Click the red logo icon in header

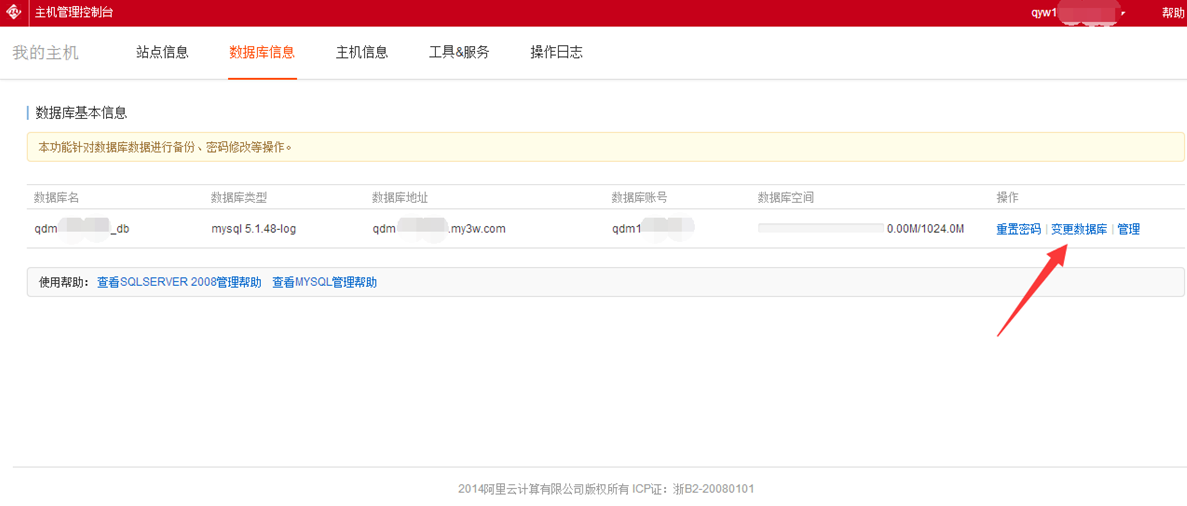coord(14,13)
